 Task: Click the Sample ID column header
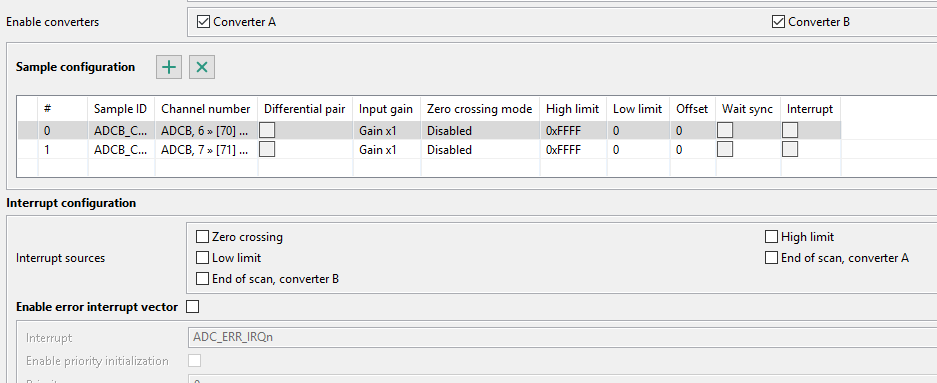[x=121, y=109]
